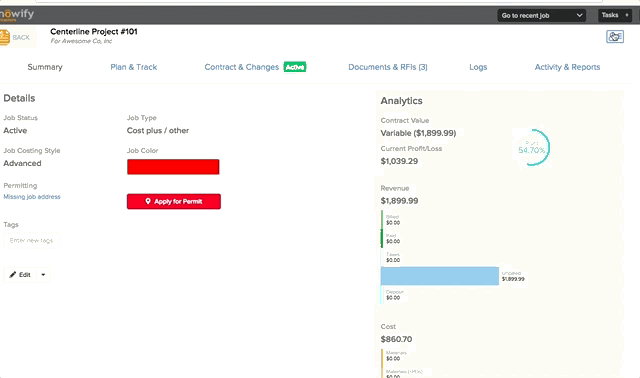Open Documents & RFIs (3) tab

tap(388, 67)
